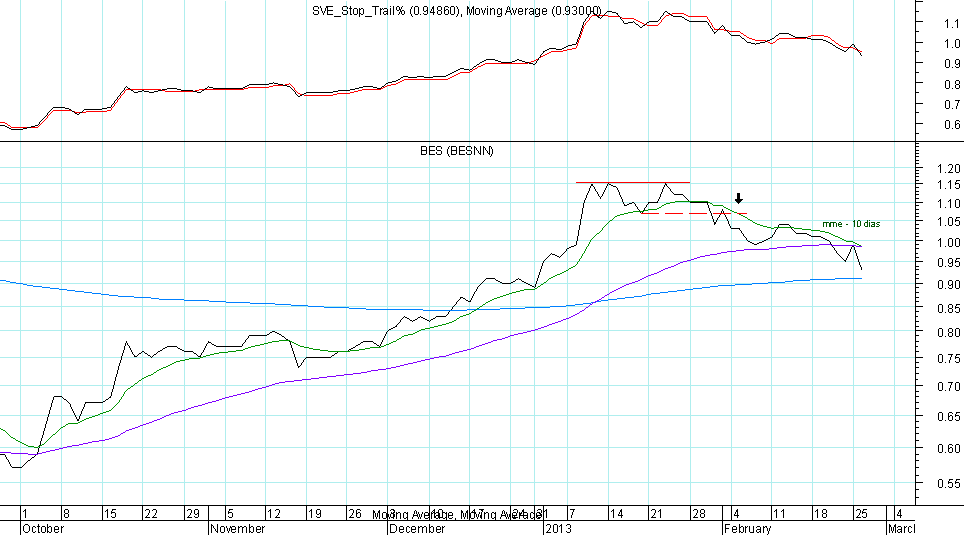Screen dimensions: 964x535
Task: Select the October 22 date label
Action: [151, 513]
